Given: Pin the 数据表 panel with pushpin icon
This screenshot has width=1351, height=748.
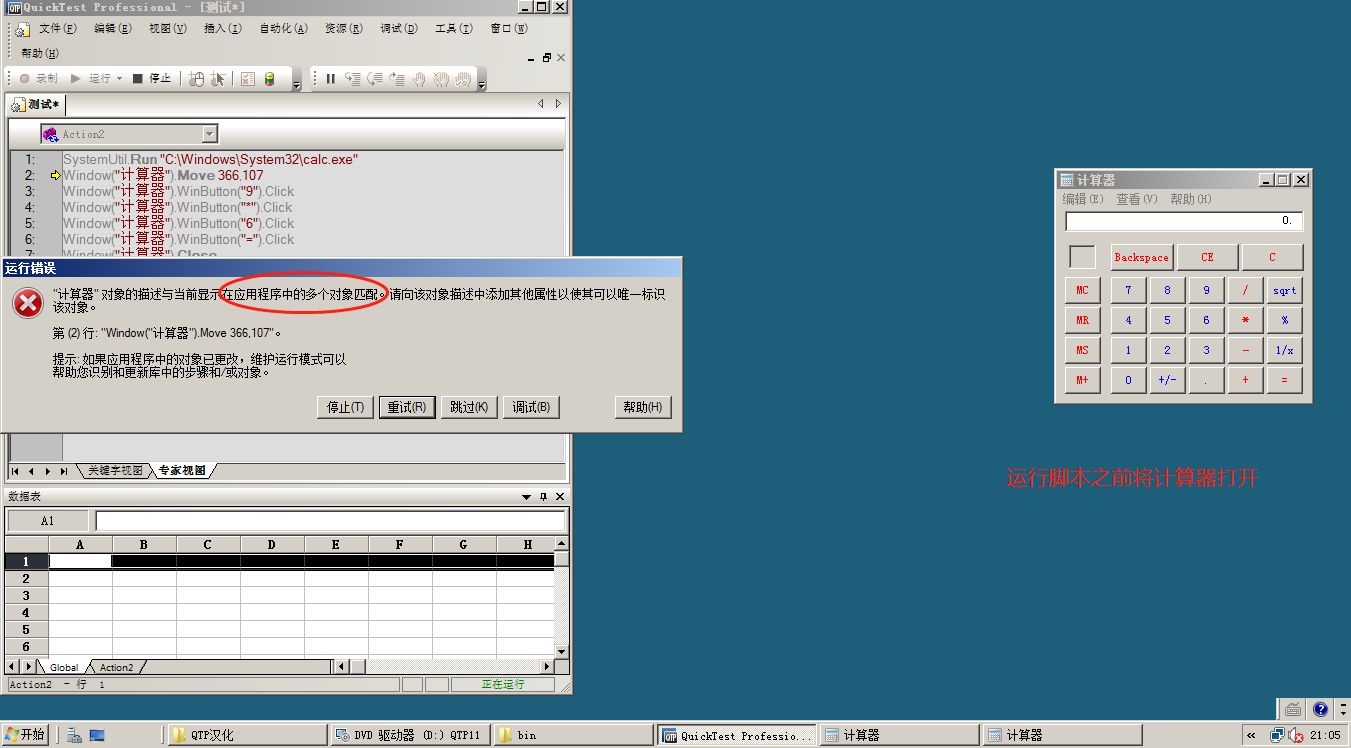Looking at the screenshot, I should [544, 497].
